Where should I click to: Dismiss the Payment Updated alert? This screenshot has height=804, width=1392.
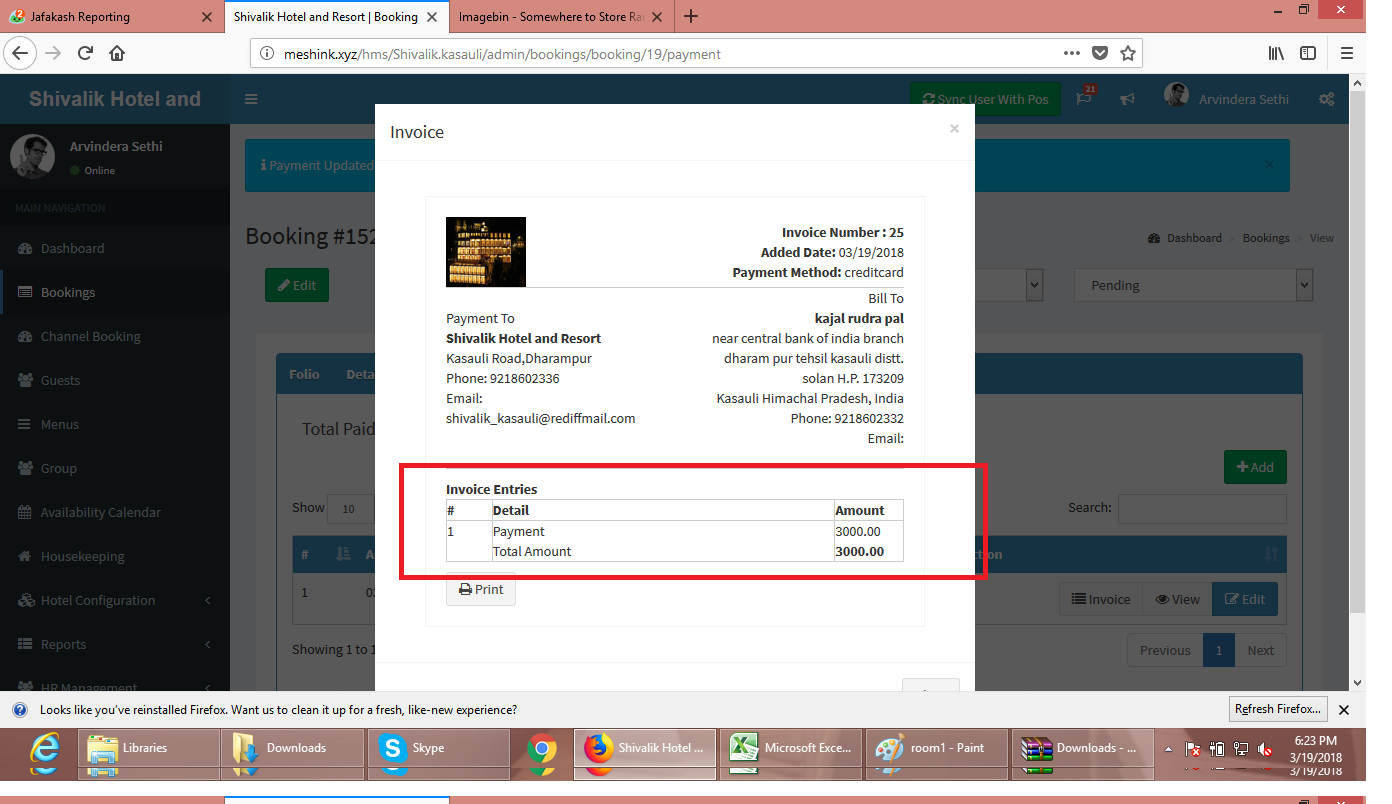pos(1269,164)
